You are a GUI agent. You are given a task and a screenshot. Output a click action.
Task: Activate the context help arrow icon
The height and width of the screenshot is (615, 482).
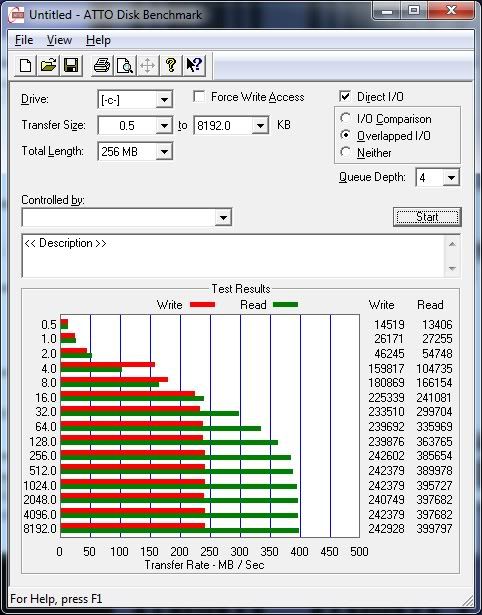[x=194, y=65]
